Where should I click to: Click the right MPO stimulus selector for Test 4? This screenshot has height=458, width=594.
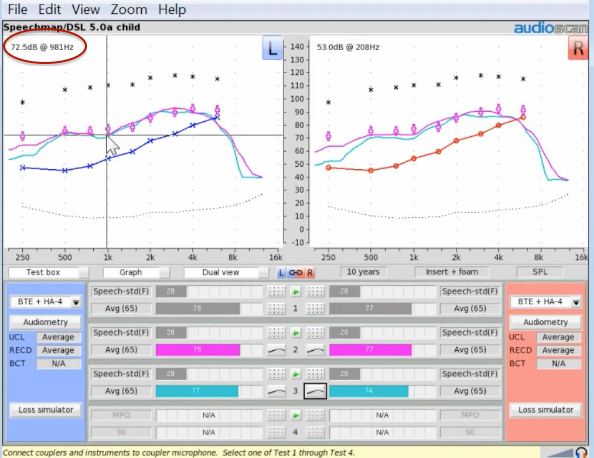tap(470, 415)
